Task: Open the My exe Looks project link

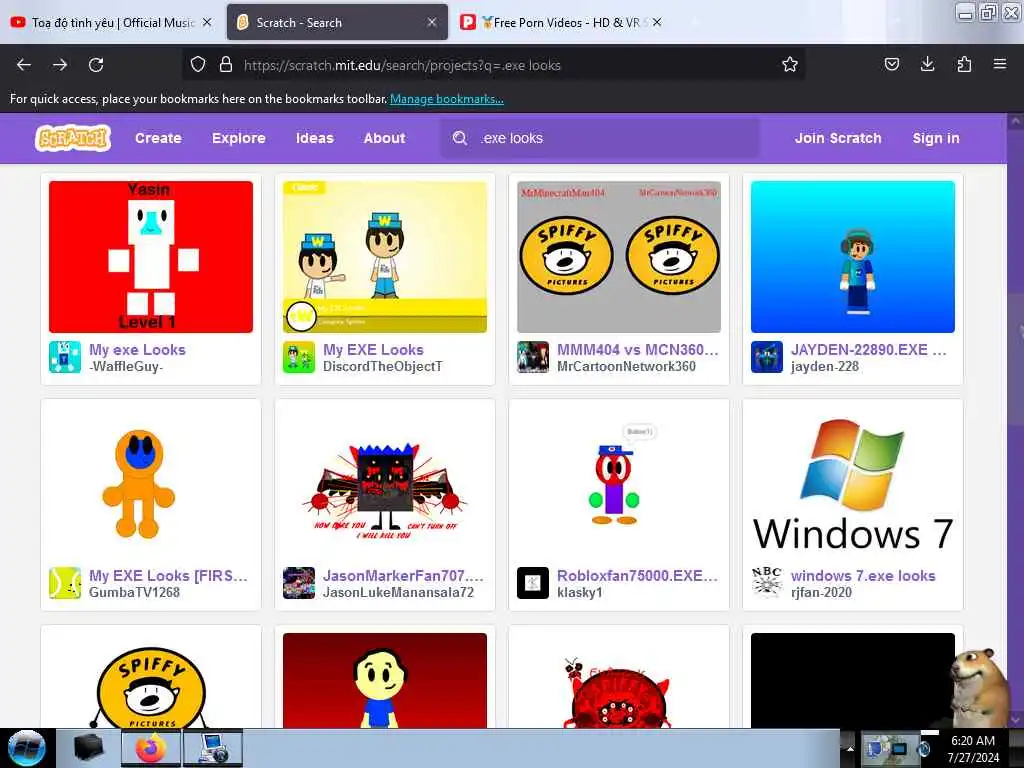Action: [x=137, y=349]
